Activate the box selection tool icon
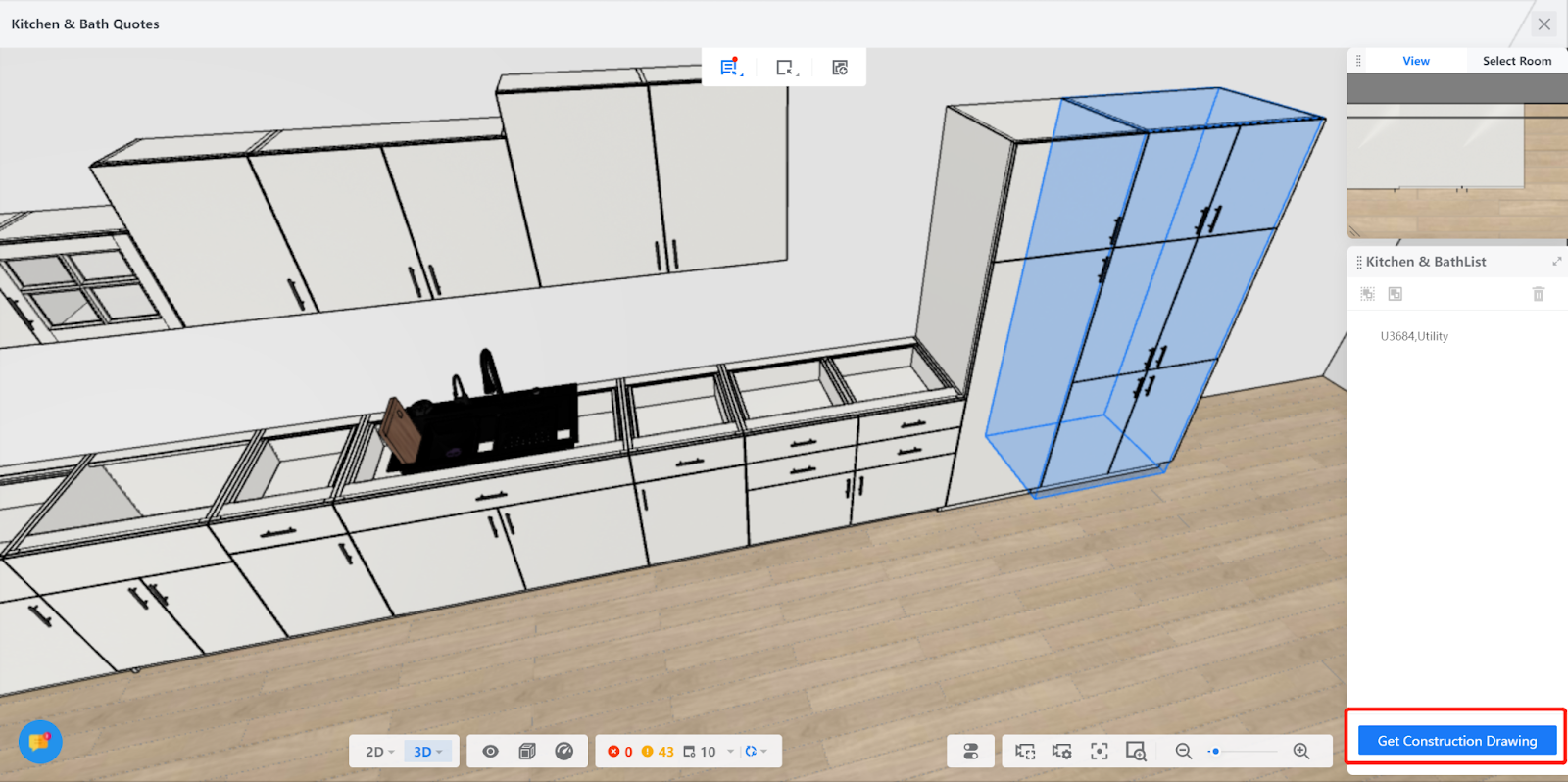Screen dimensions: 1568x782 click(x=786, y=68)
